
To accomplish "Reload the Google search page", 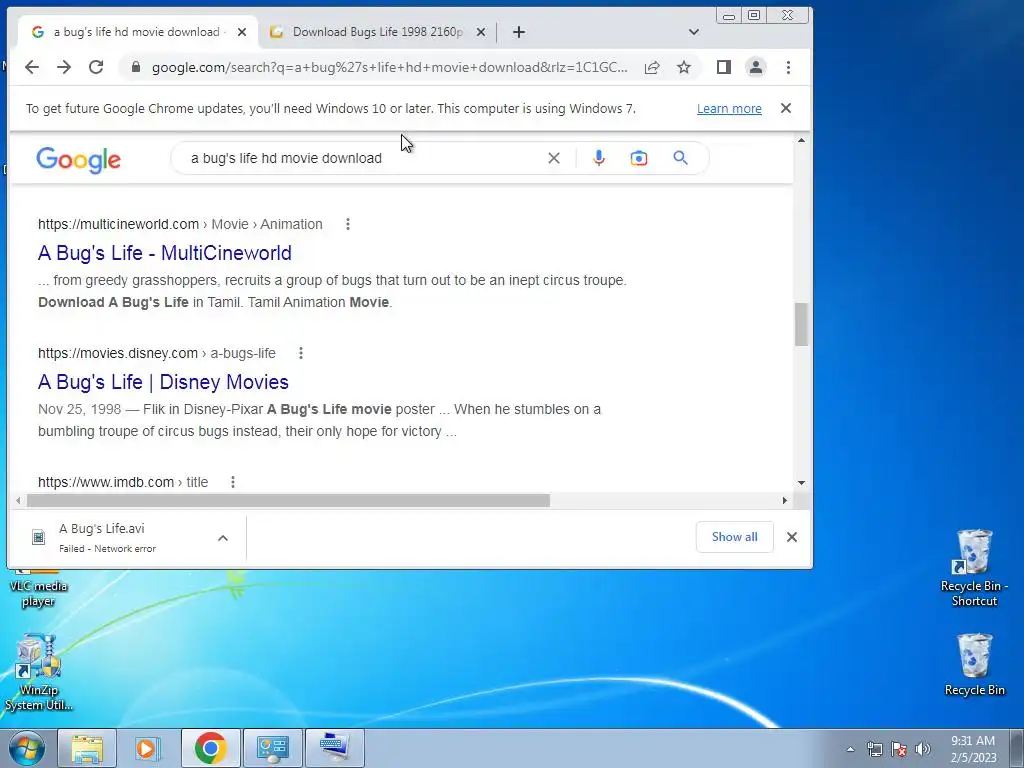I will [x=96, y=67].
